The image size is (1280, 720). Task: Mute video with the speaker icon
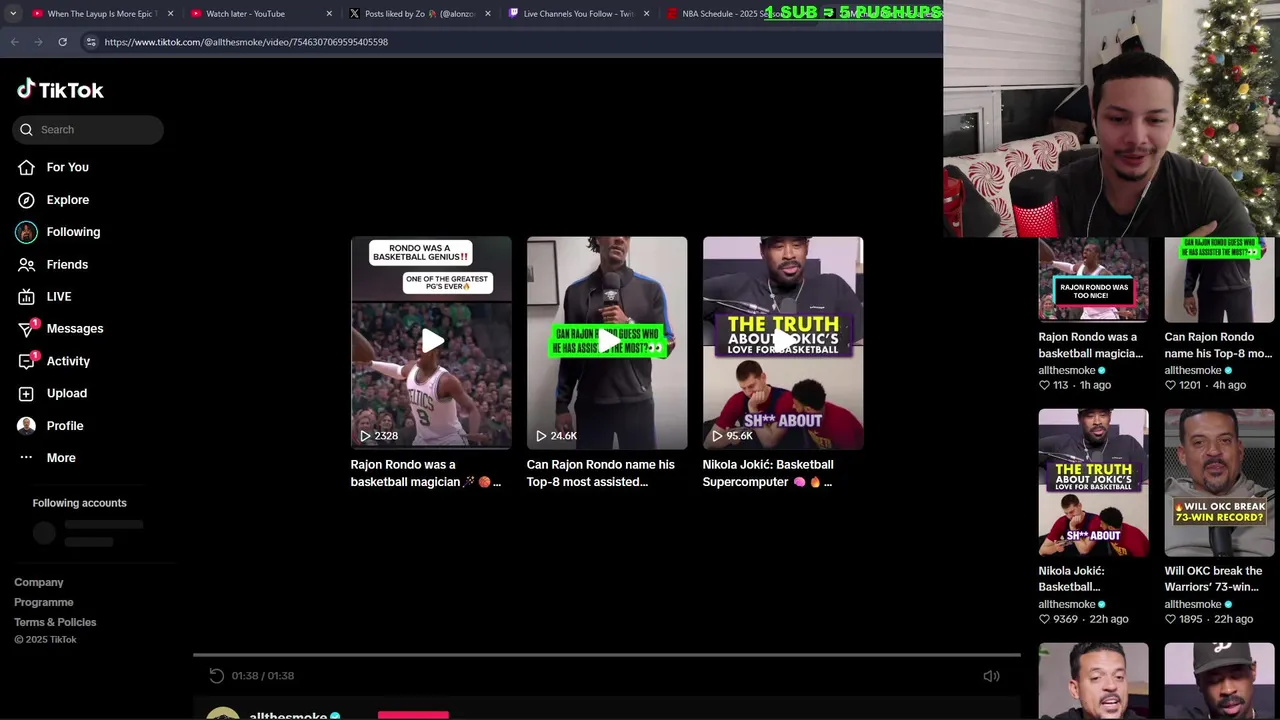click(x=991, y=676)
